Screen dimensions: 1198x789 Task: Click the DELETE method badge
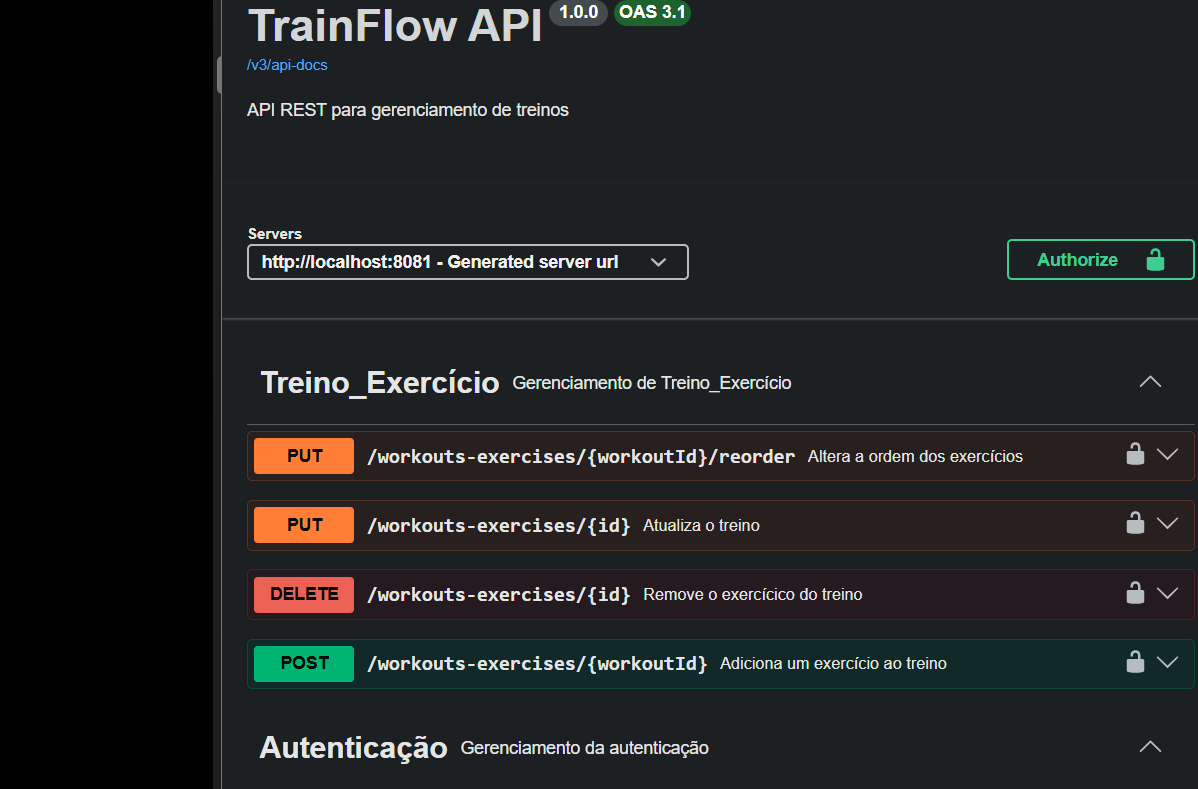(304, 594)
